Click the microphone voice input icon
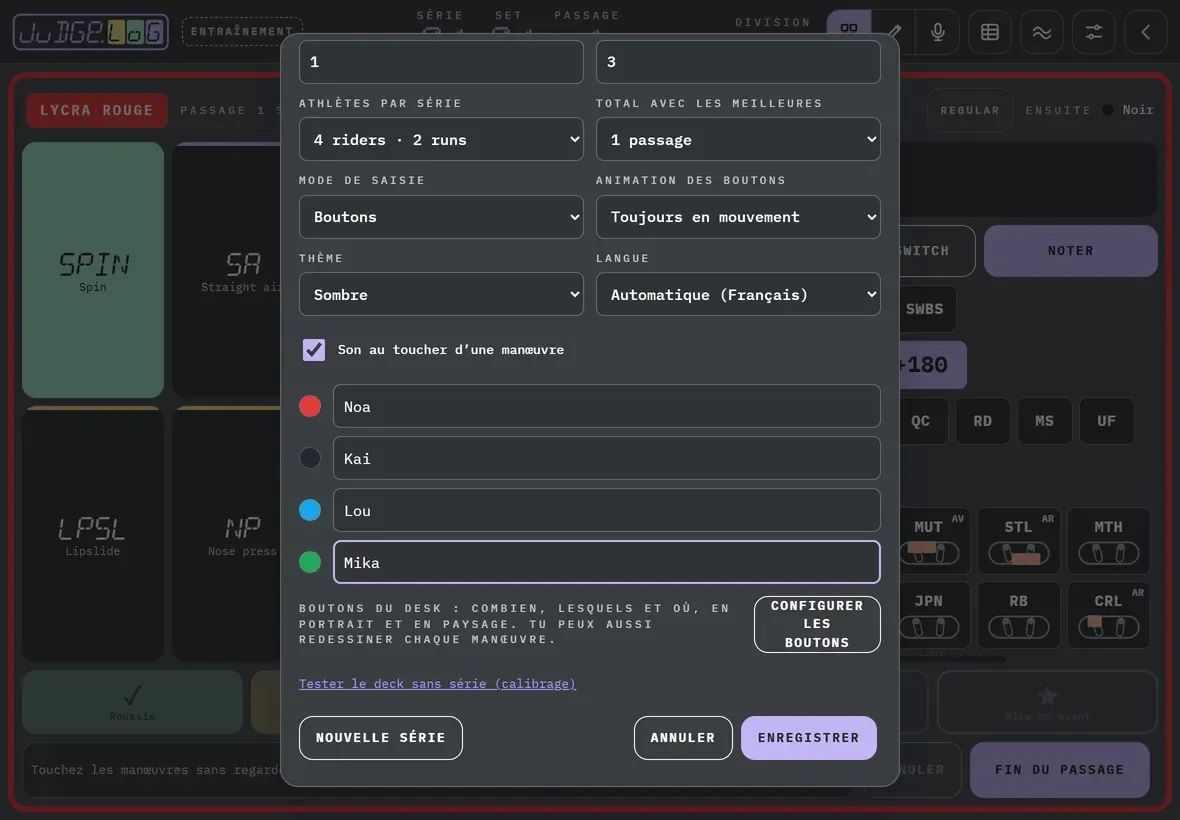 tap(938, 32)
